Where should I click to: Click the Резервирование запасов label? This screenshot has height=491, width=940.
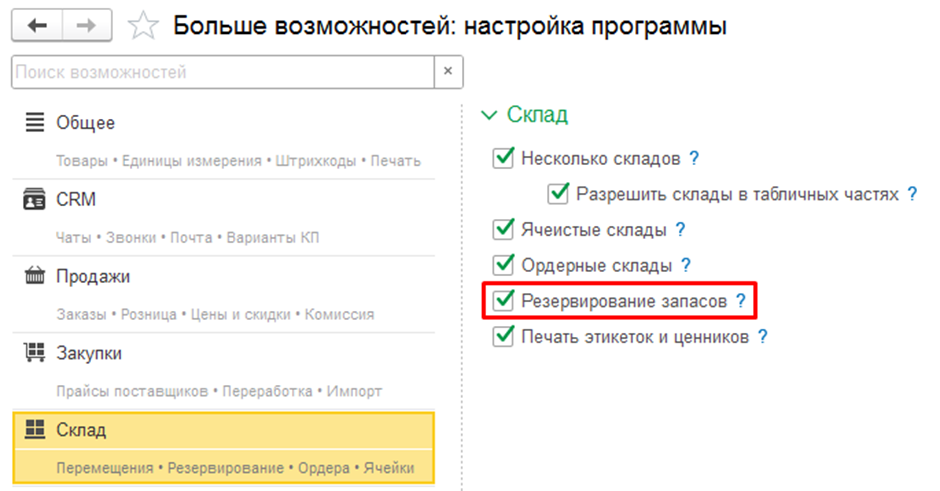tap(624, 300)
